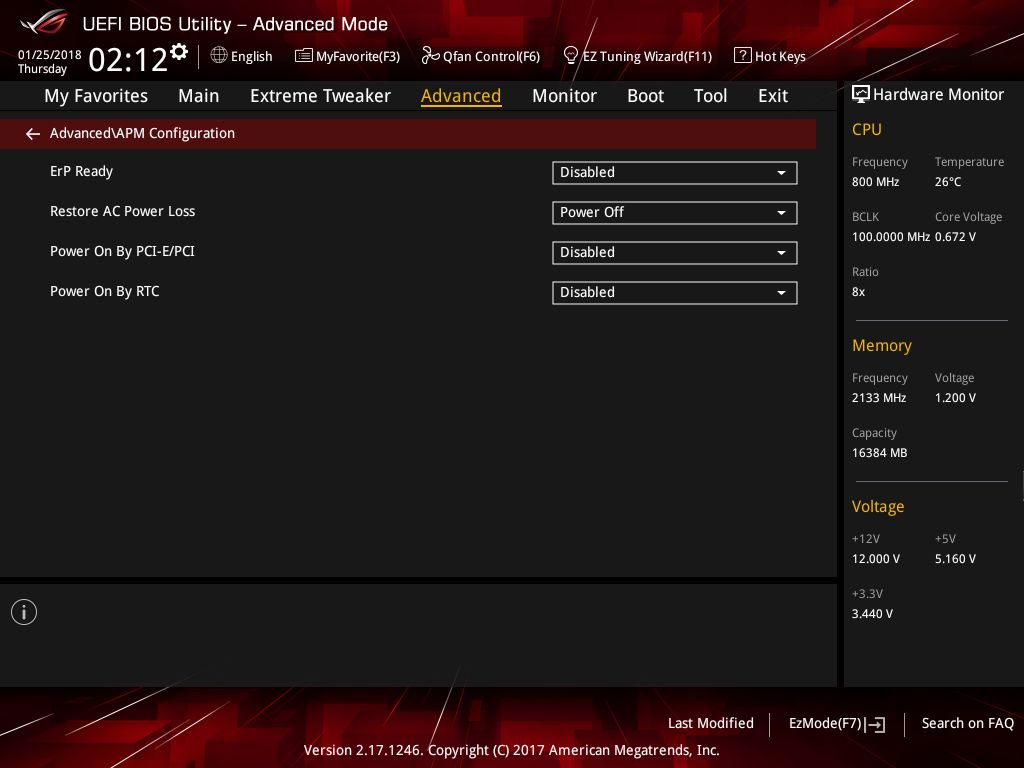Click the EZ Tuning Wizard lightbulb icon
Viewport: 1024px width, 768px height.
click(570, 56)
